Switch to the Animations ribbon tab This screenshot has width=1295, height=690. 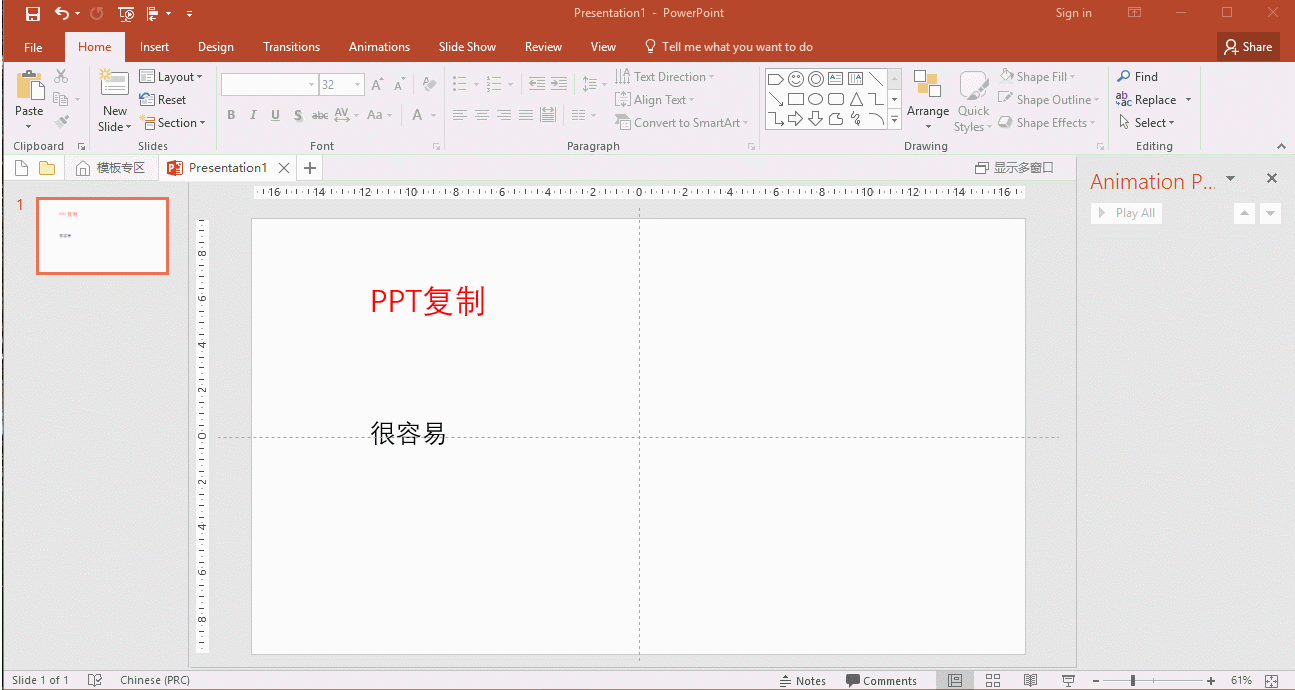(379, 46)
